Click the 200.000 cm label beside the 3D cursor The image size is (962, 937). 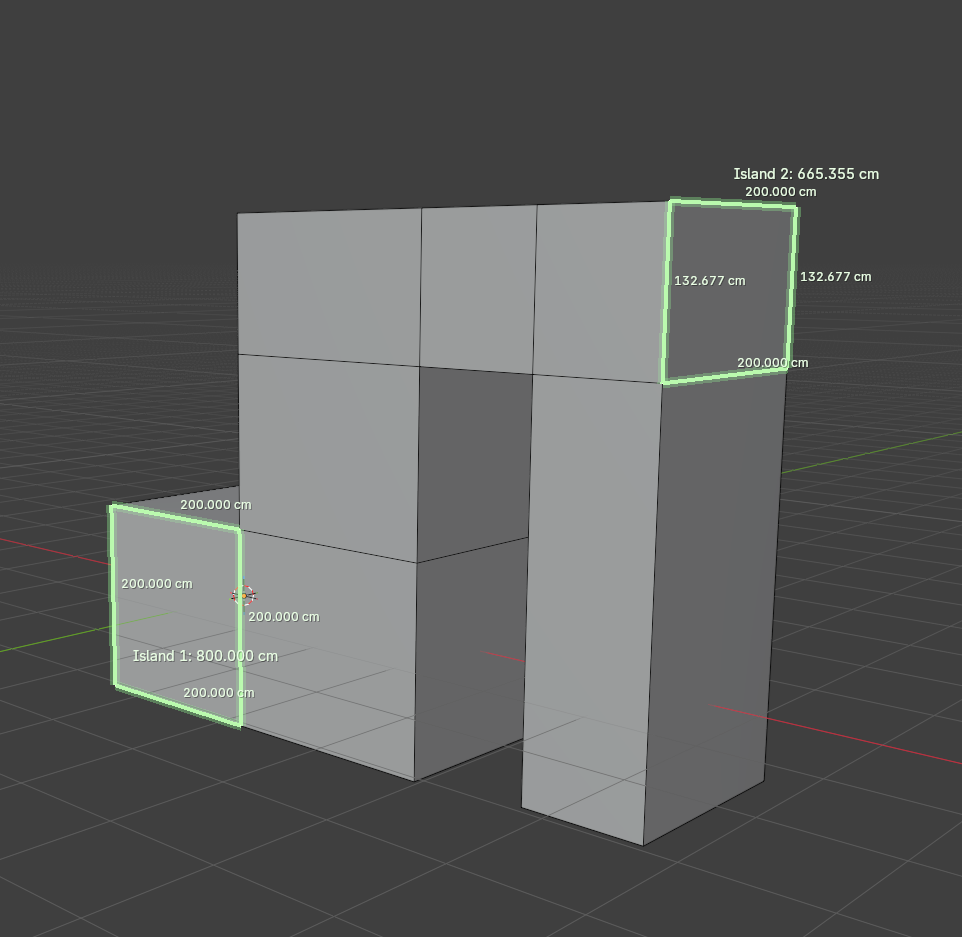pos(284,617)
